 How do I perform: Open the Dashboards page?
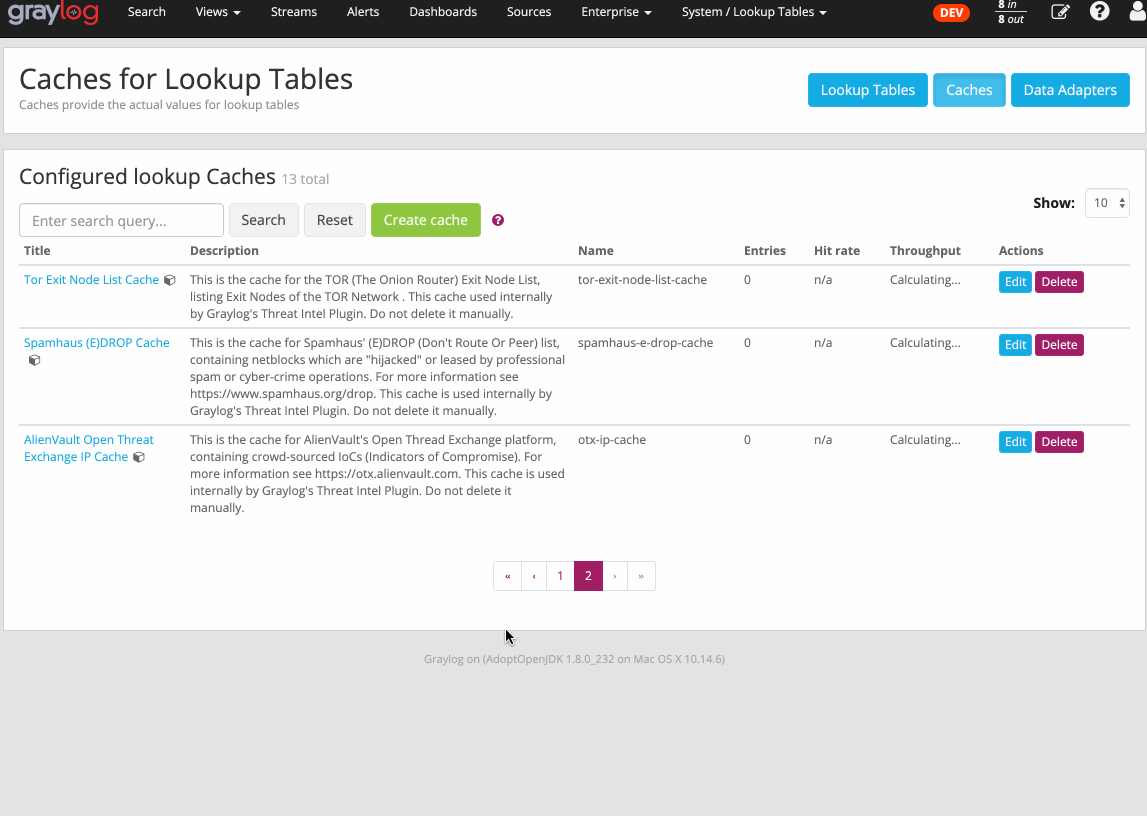coord(443,12)
